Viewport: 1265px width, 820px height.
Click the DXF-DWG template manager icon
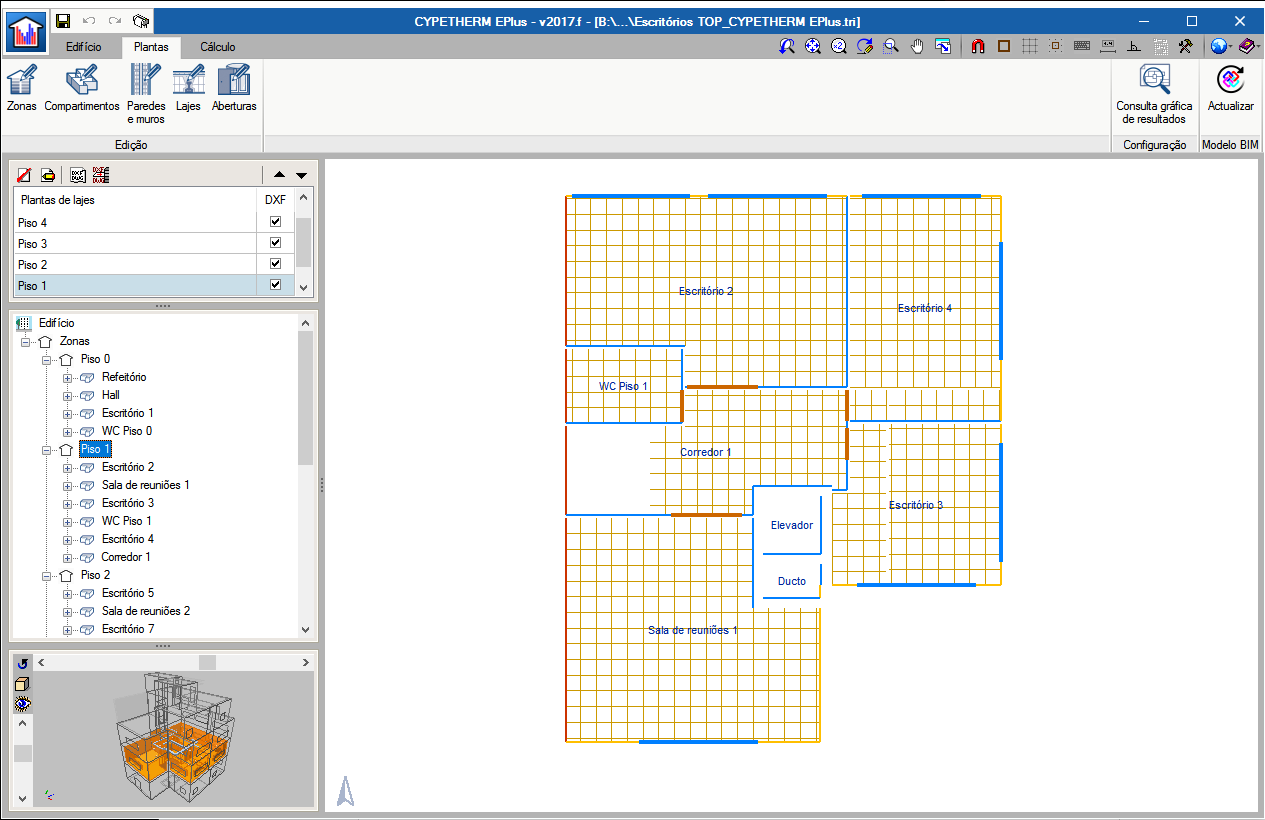coord(78,175)
